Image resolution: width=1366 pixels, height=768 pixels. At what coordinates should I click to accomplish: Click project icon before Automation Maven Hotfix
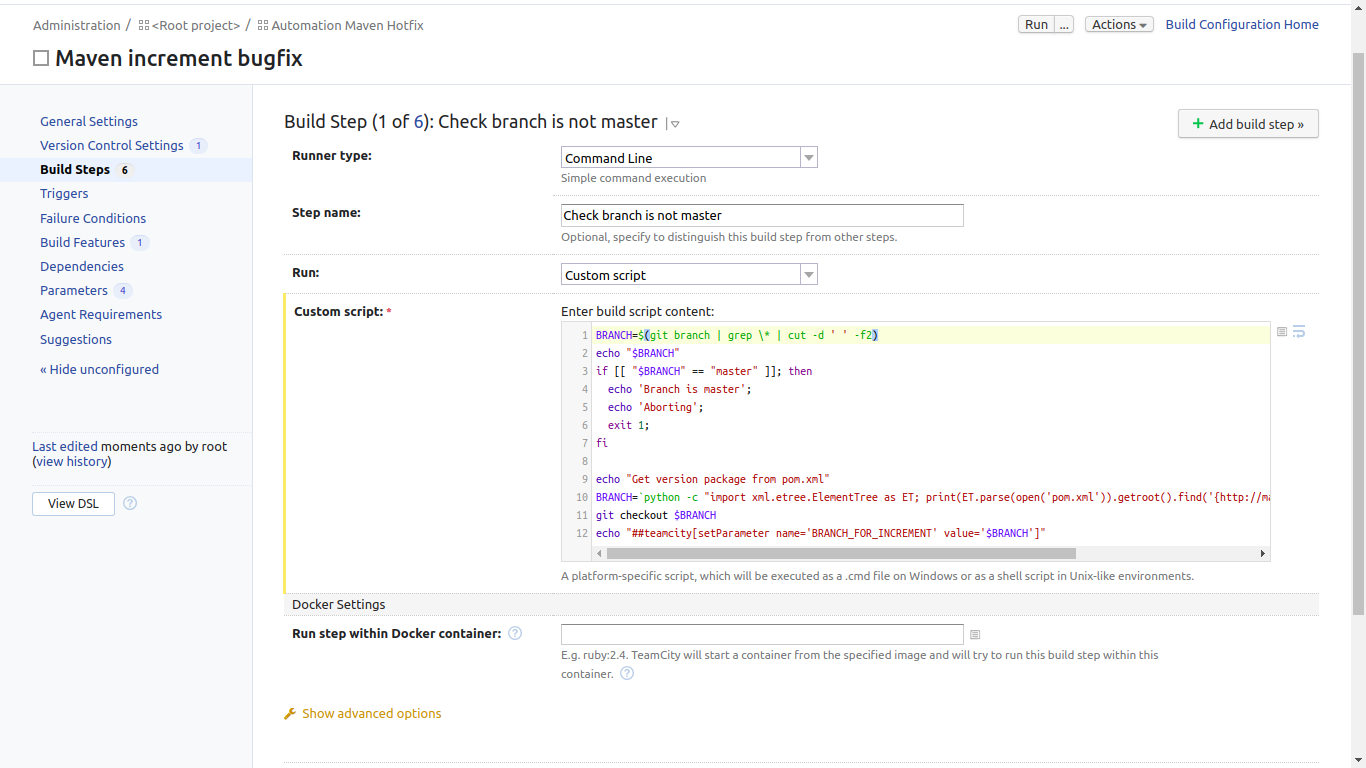263,25
